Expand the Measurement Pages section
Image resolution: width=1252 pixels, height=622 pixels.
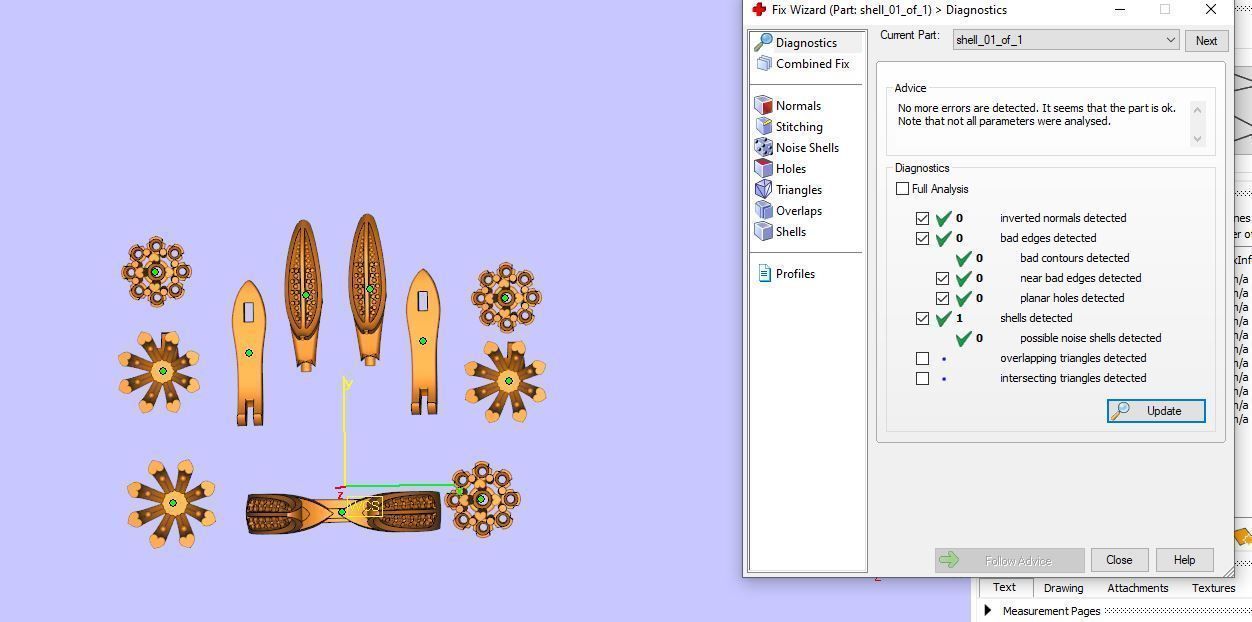[x=988, y=610]
